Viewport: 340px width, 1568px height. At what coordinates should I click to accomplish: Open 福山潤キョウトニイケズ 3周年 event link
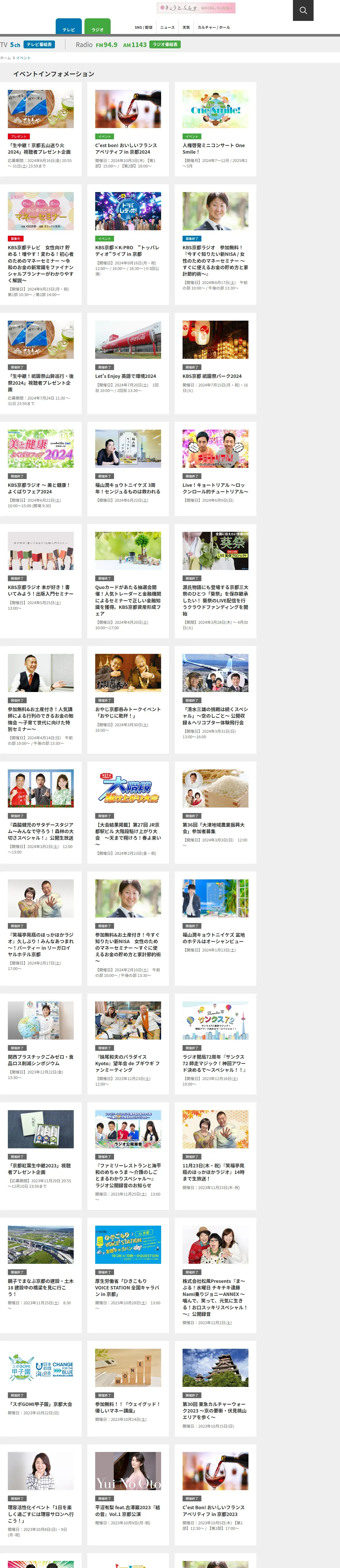click(x=128, y=488)
